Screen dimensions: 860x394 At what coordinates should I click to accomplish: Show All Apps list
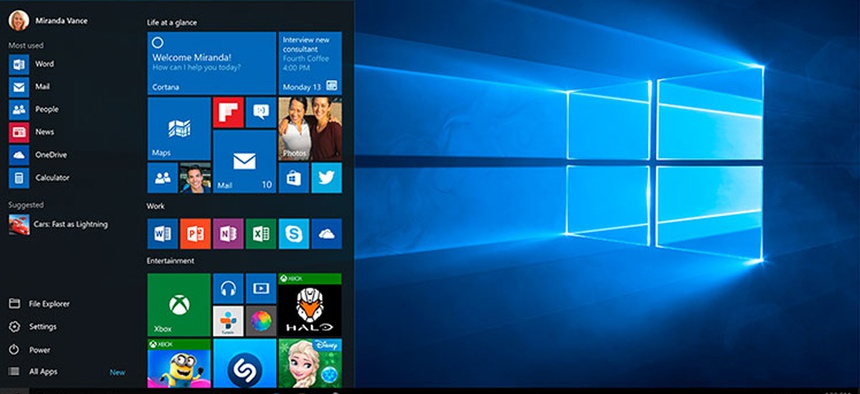coord(33,372)
